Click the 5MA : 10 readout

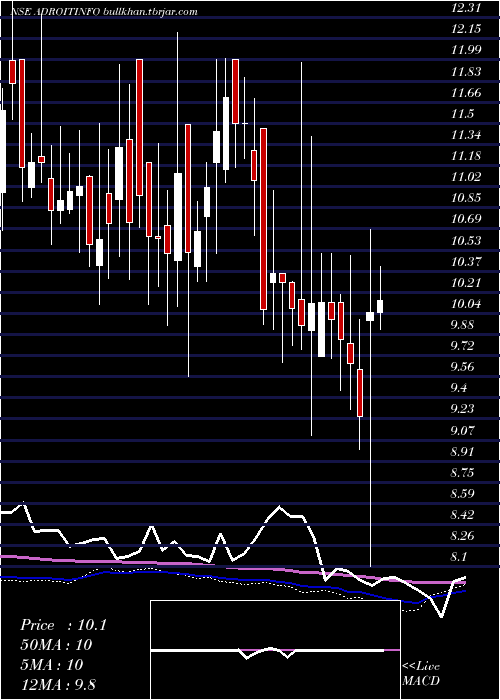click(x=52, y=665)
